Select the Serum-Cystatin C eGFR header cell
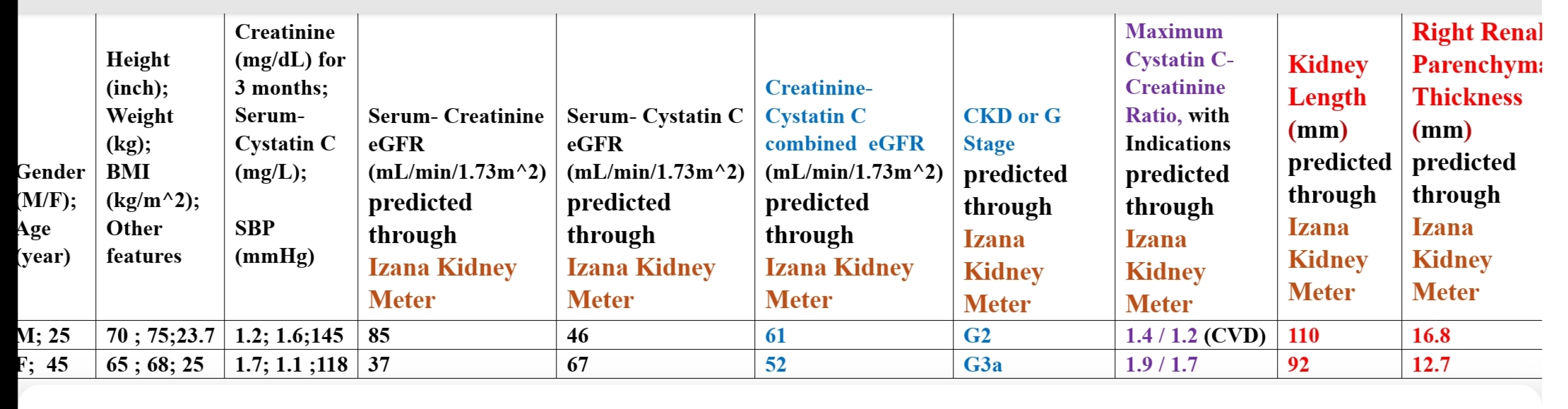Screen dimensions: 1568x409 (x=655, y=208)
